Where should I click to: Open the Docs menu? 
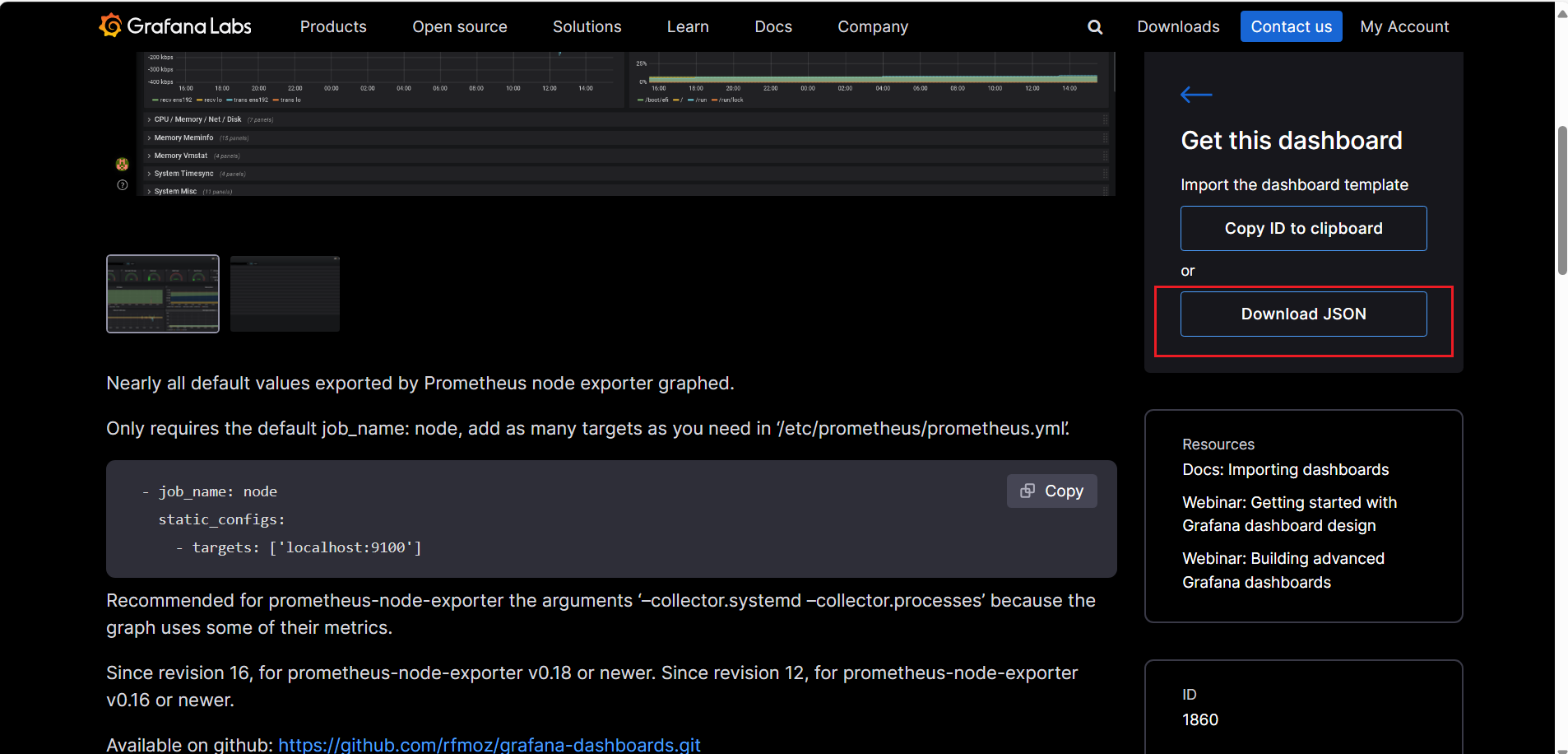[773, 26]
